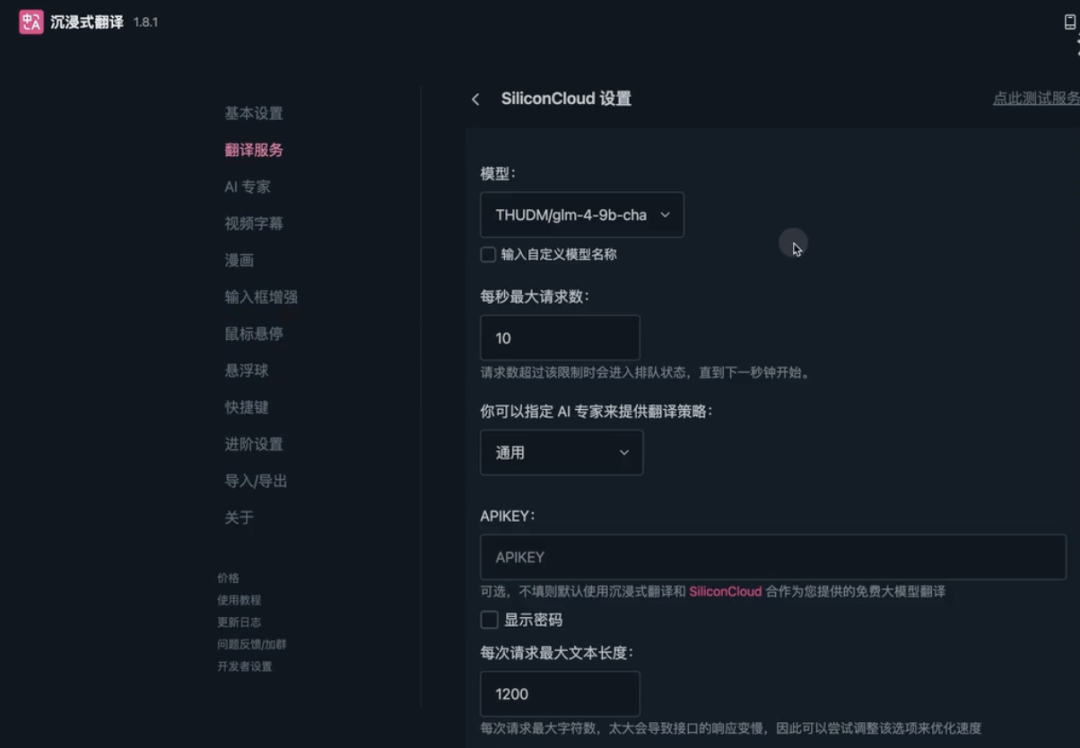
Task: Click the SiliconCloud link in the hint text
Action: 725,592
